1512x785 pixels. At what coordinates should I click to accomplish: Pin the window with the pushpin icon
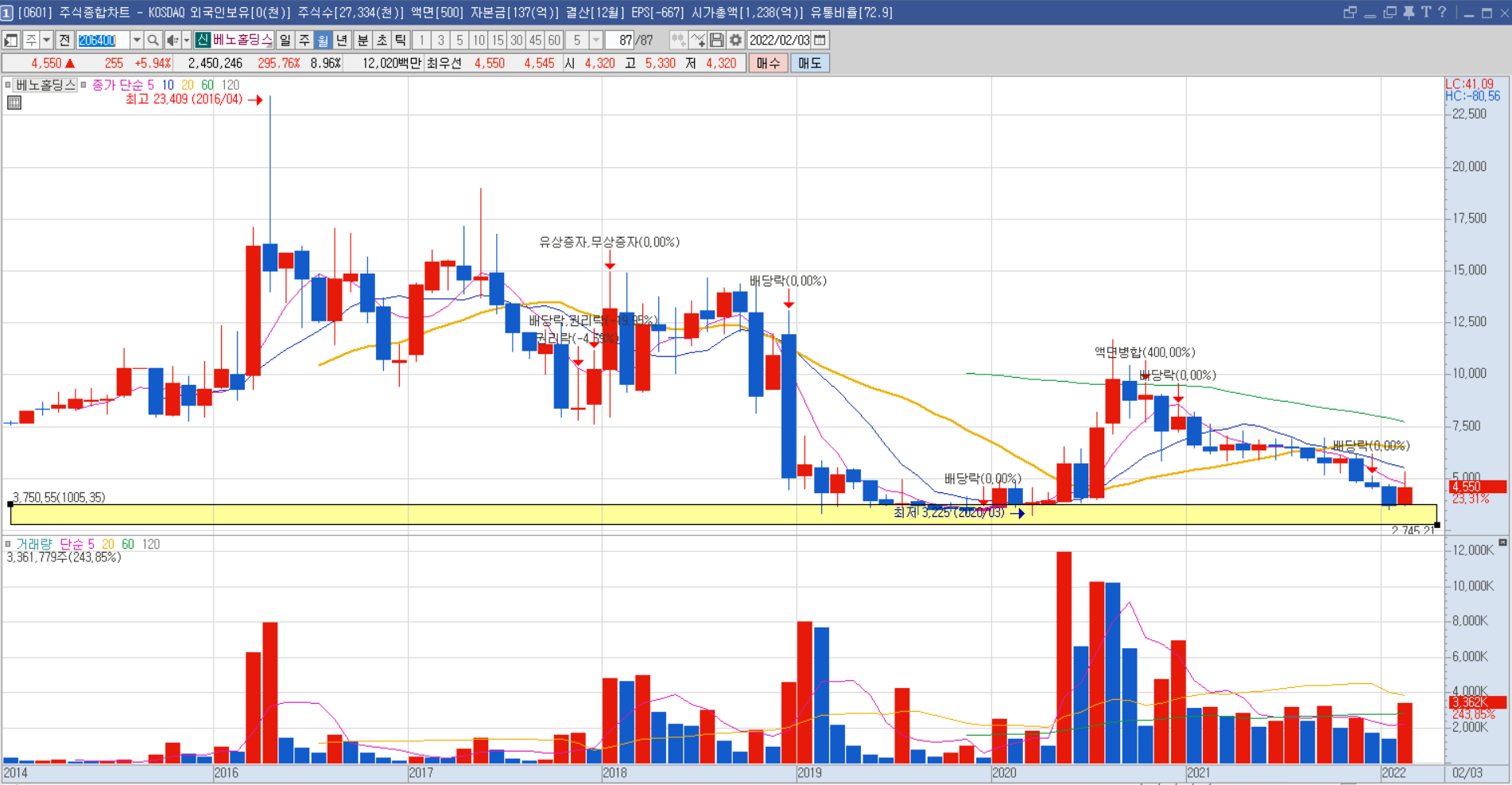pyautogui.click(x=1409, y=12)
